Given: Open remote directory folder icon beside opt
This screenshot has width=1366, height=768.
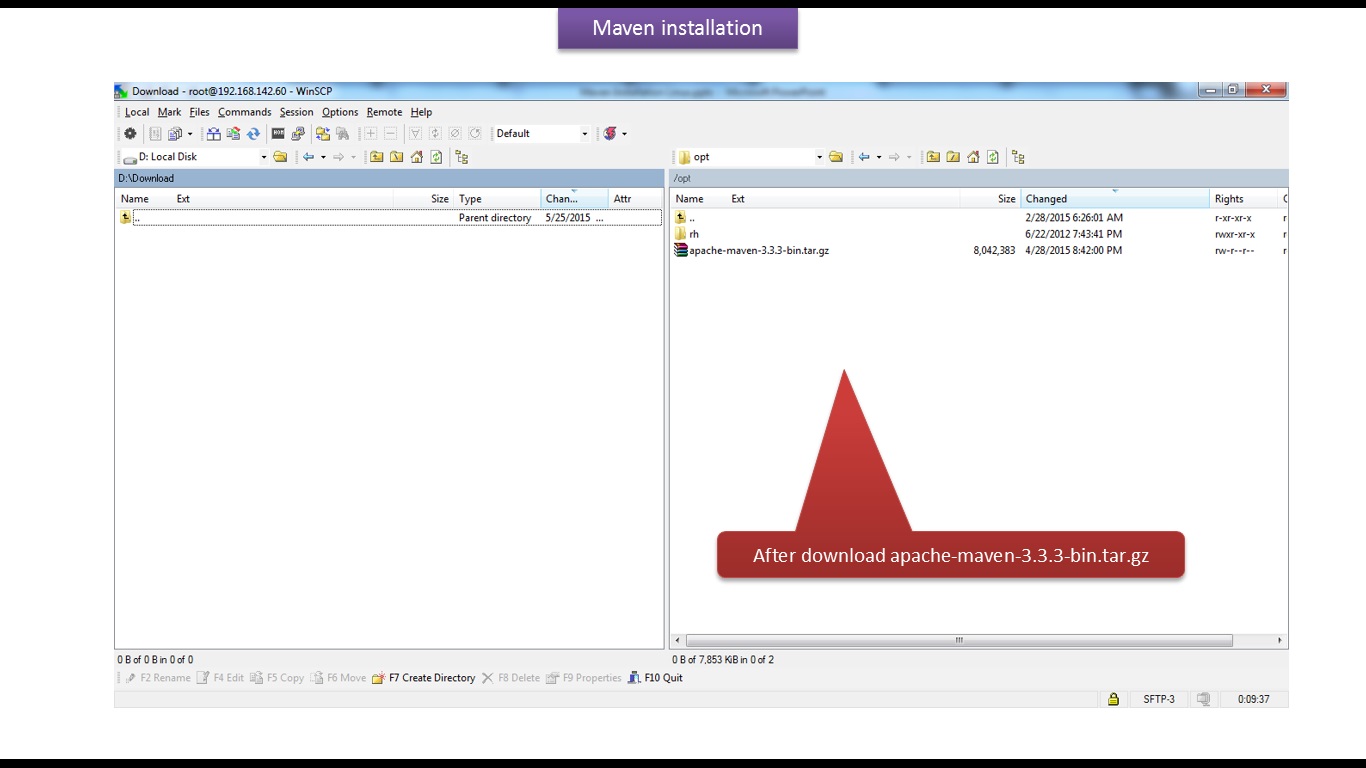Looking at the screenshot, I should point(836,157).
